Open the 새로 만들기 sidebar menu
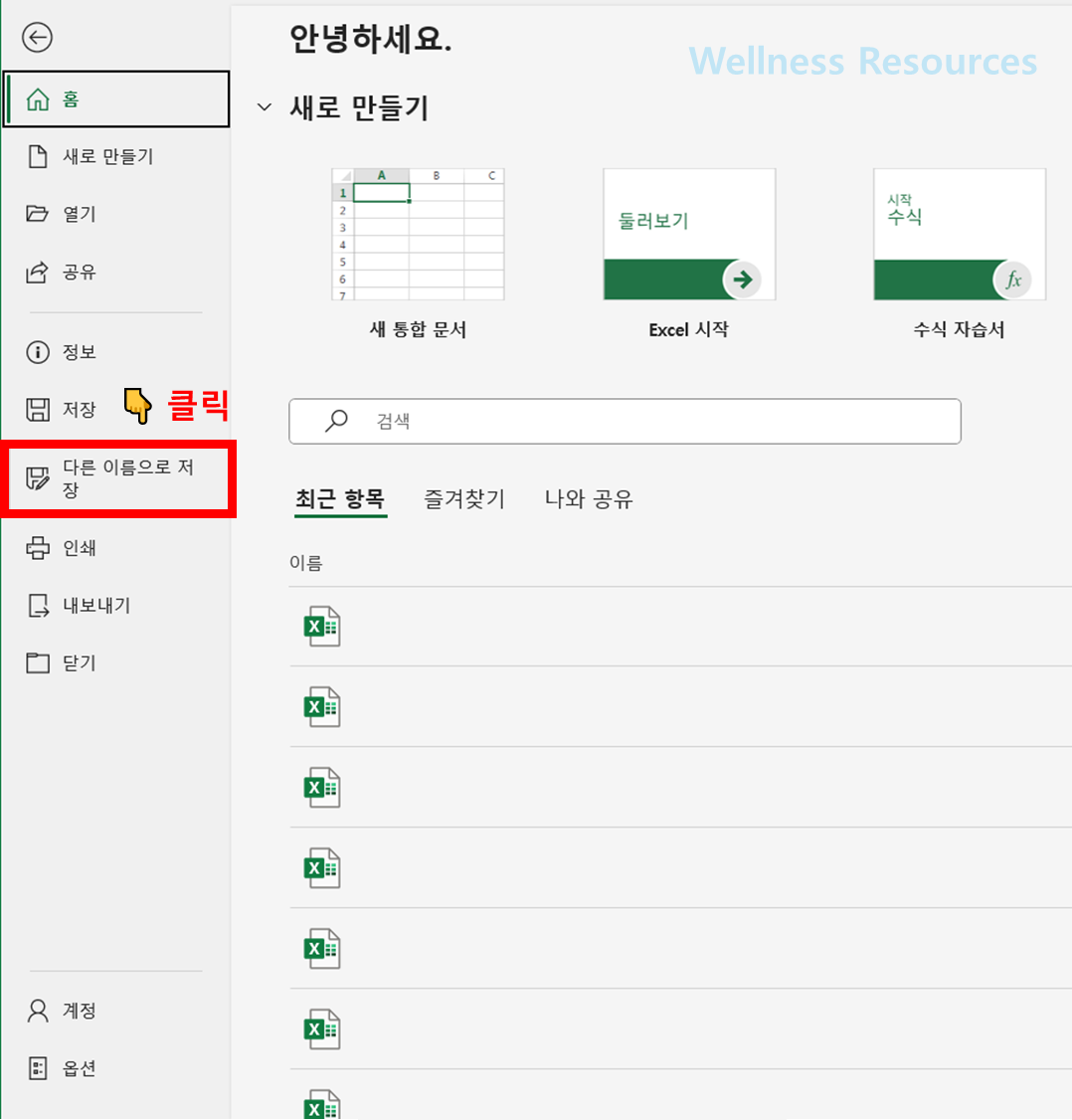This screenshot has height=1120, width=1072. coord(115,156)
